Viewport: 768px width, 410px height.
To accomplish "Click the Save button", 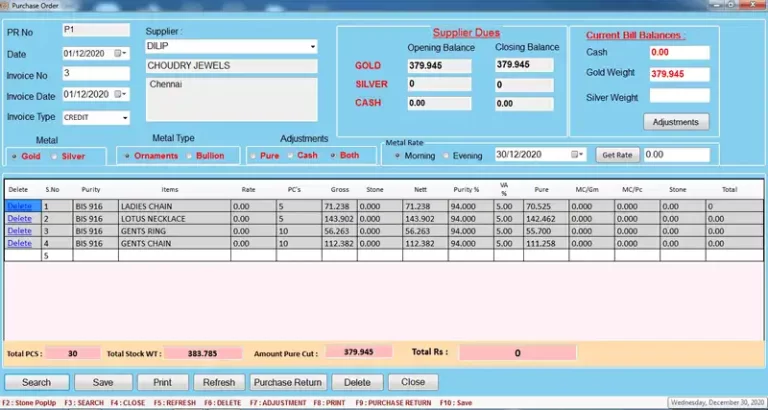I will tap(103, 382).
